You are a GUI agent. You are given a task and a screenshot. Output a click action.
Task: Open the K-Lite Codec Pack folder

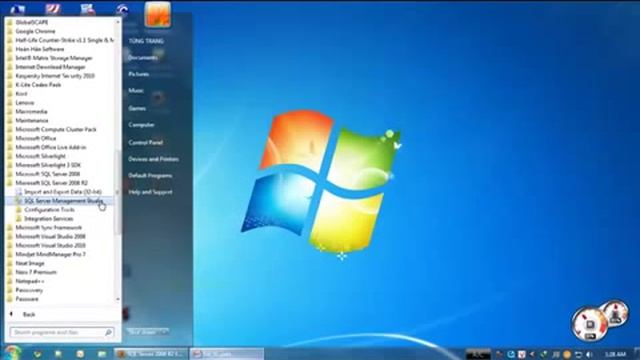click(x=38, y=85)
